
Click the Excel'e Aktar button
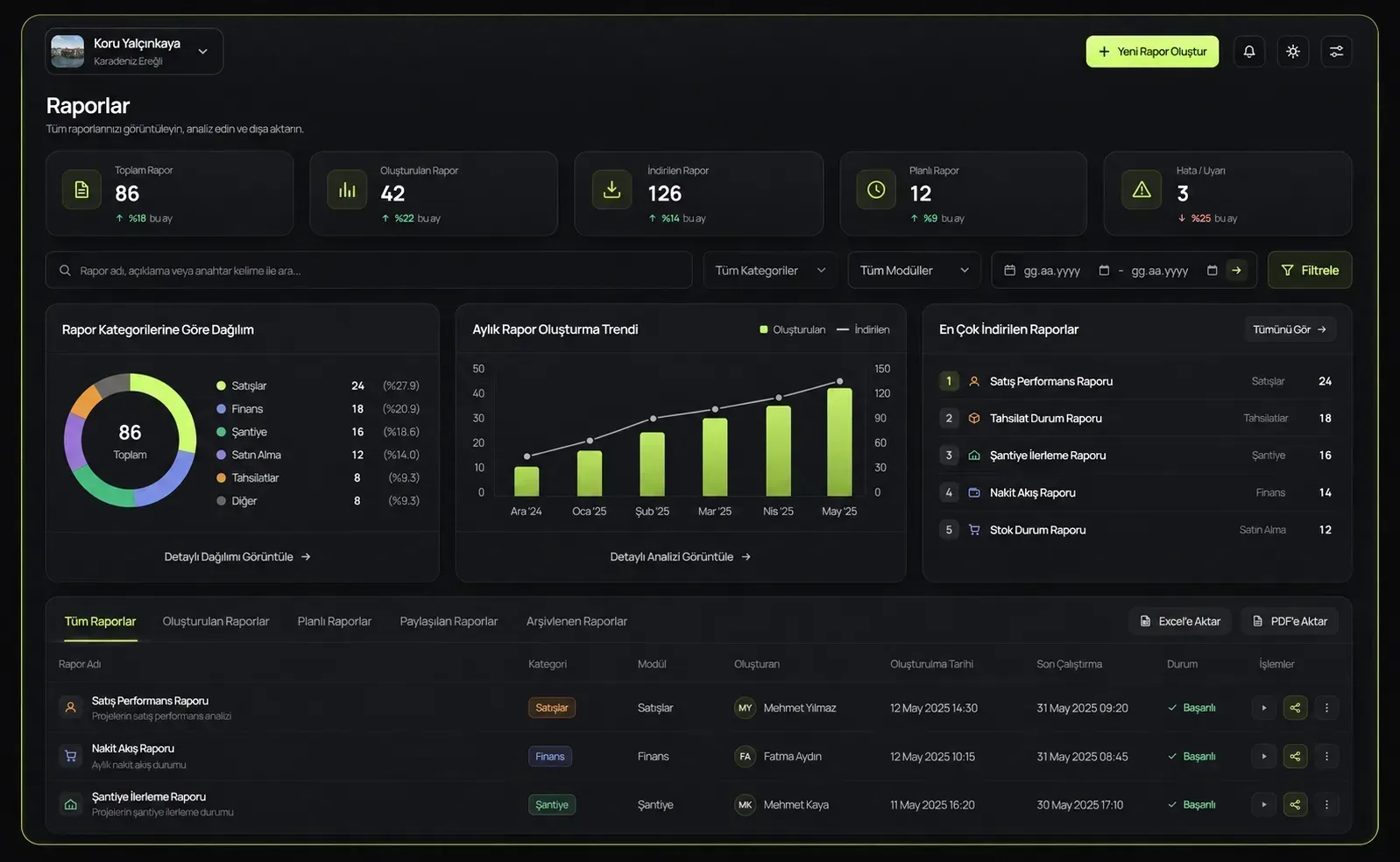(1180, 621)
